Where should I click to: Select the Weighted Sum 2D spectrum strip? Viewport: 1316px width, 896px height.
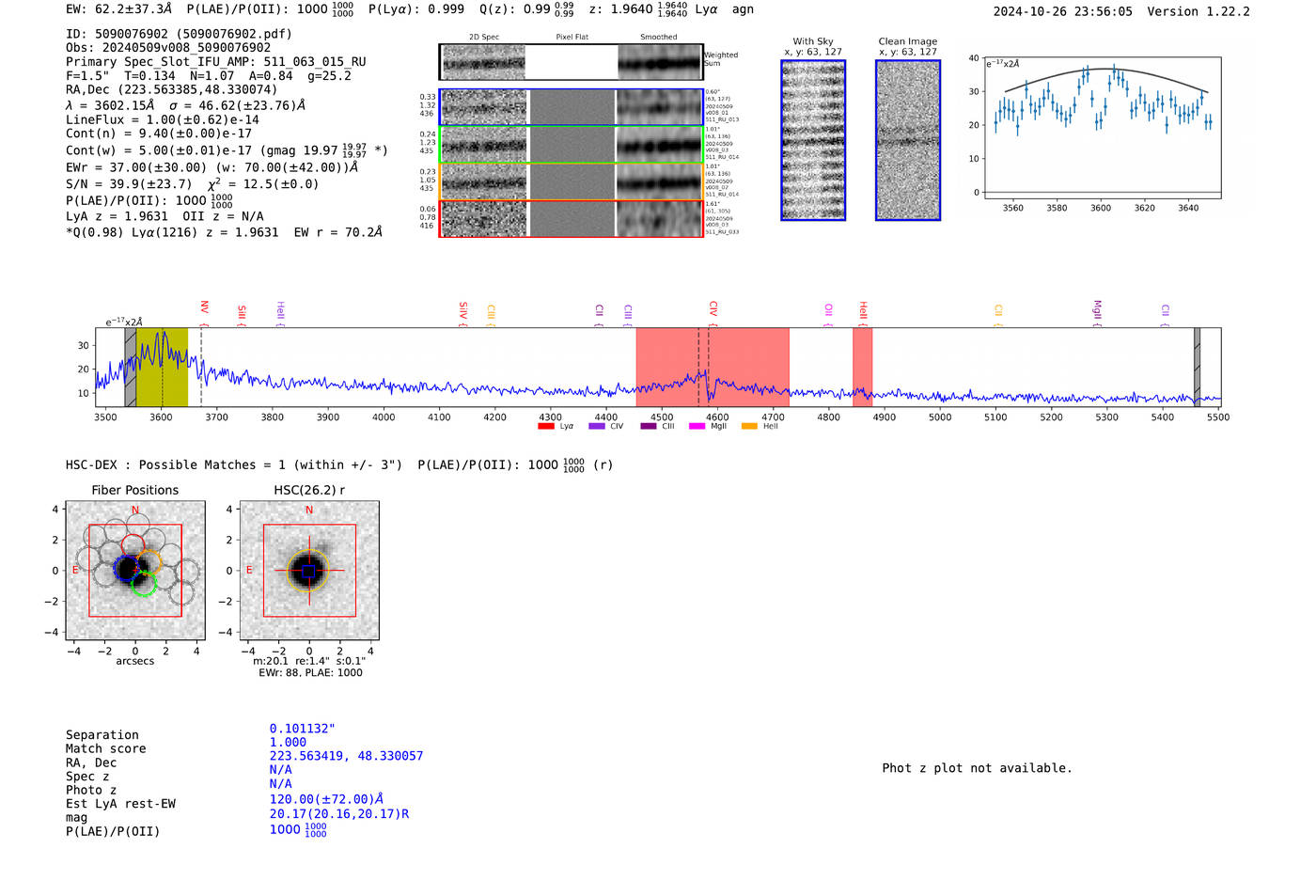point(572,62)
